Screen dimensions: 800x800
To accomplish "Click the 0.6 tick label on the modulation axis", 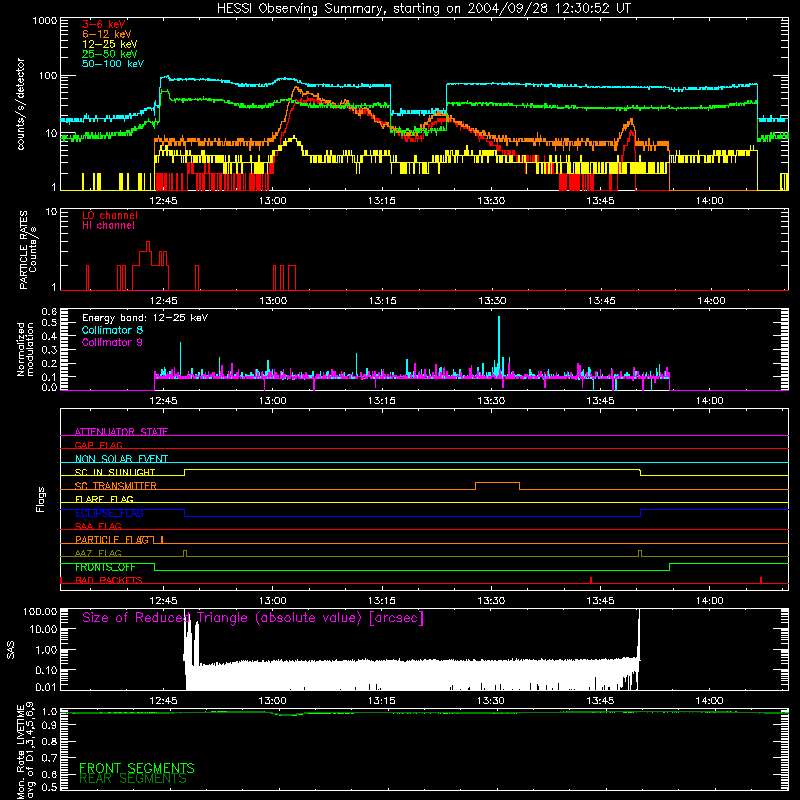I will click(x=49, y=311).
